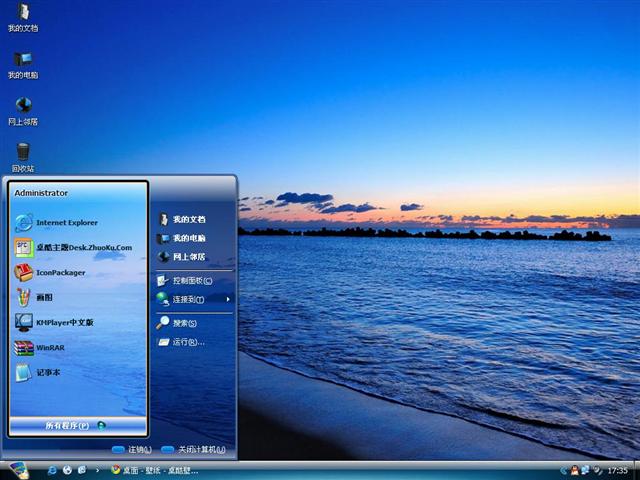The height and width of the screenshot is (480, 640).
Task: Start WinRAR from the Start menu
Action: pos(49,347)
